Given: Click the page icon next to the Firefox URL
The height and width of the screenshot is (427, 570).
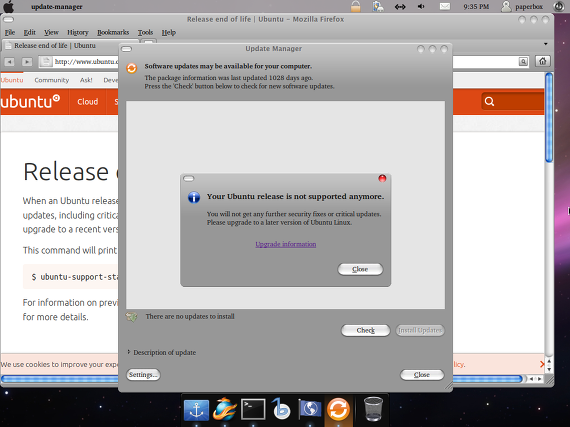Looking at the screenshot, I should [45, 62].
